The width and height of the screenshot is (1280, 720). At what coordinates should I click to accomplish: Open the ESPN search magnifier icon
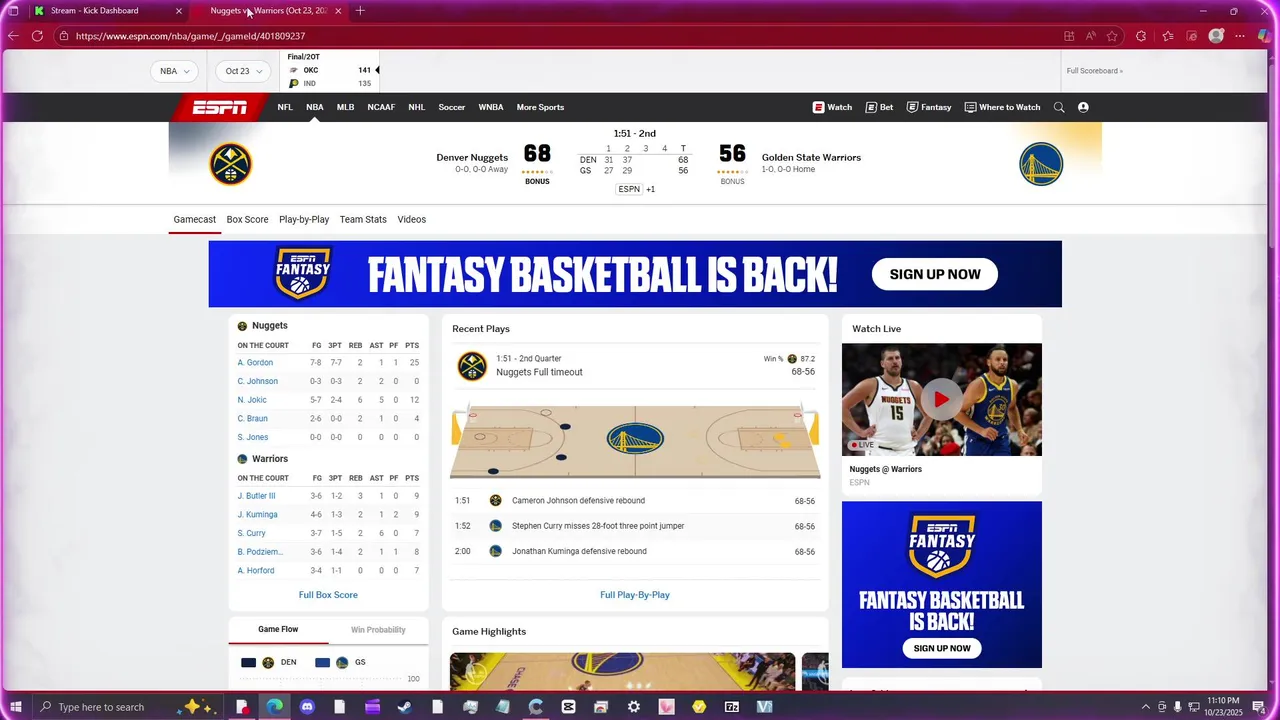tap(1059, 107)
